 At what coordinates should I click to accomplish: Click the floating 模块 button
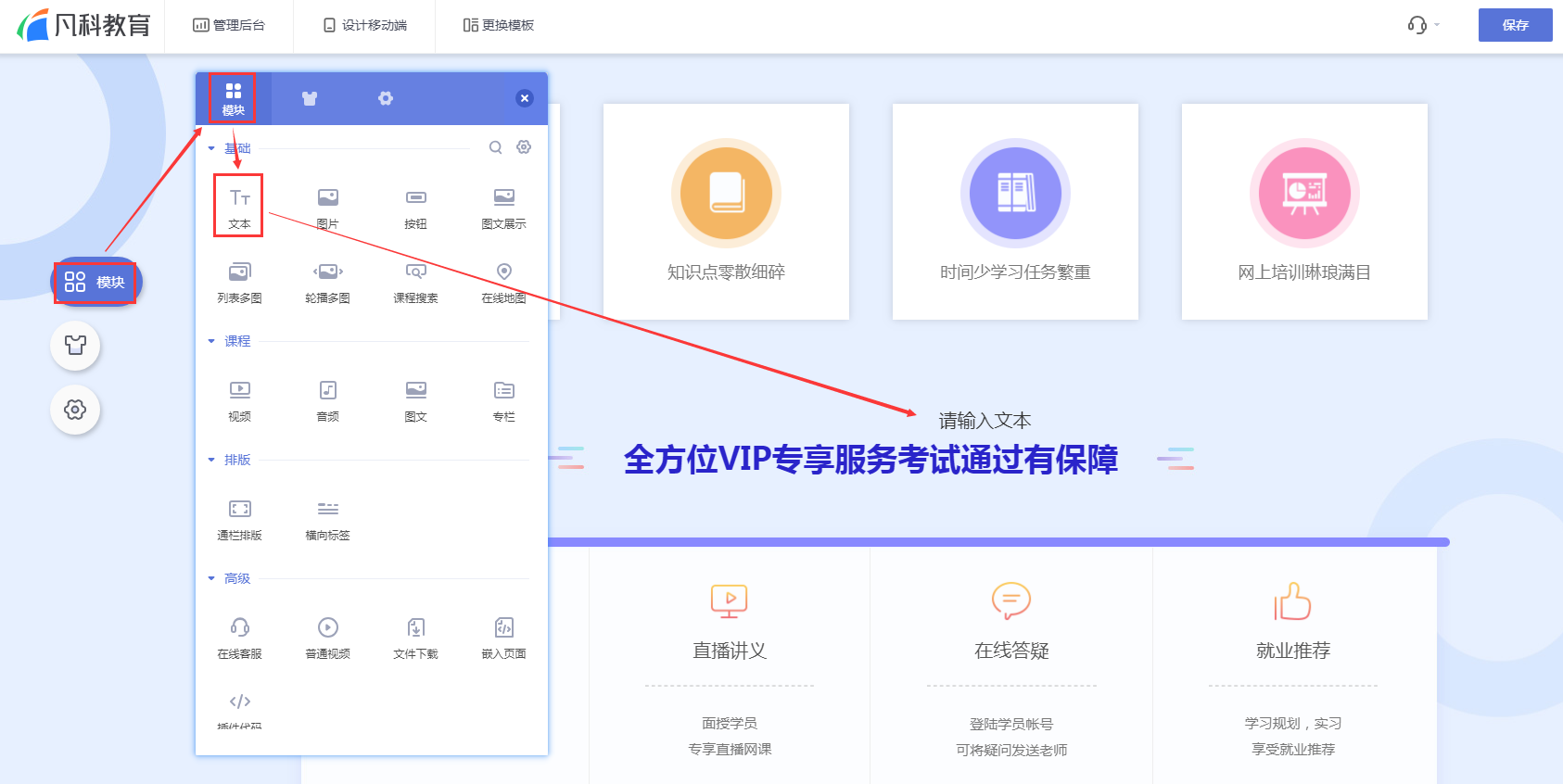tap(95, 282)
